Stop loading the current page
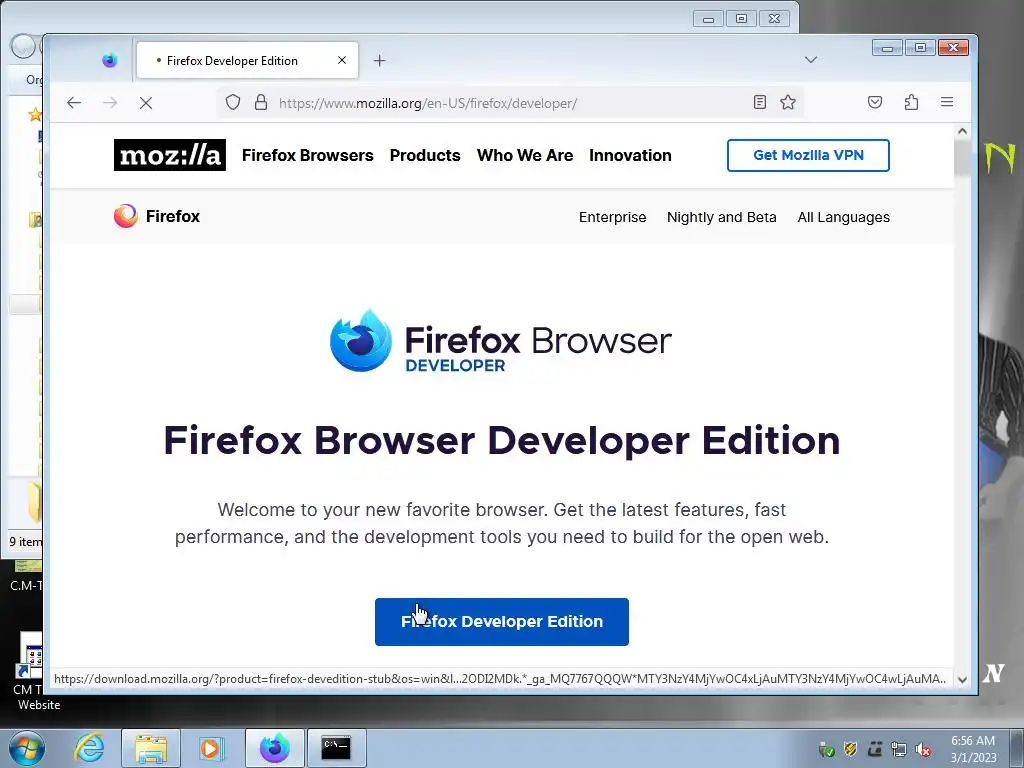The width and height of the screenshot is (1024, 768). (146, 103)
